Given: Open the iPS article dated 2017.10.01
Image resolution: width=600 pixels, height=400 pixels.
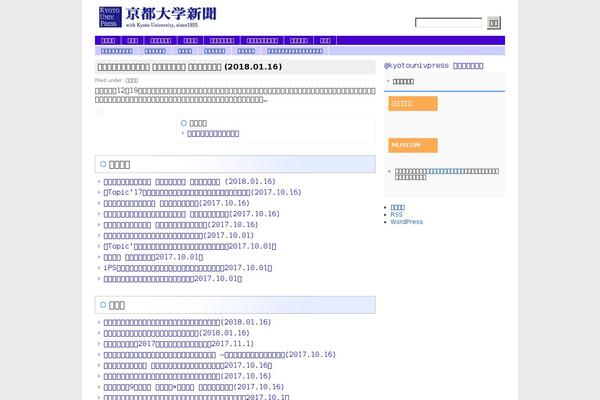Looking at the screenshot, I should tap(188, 268).
